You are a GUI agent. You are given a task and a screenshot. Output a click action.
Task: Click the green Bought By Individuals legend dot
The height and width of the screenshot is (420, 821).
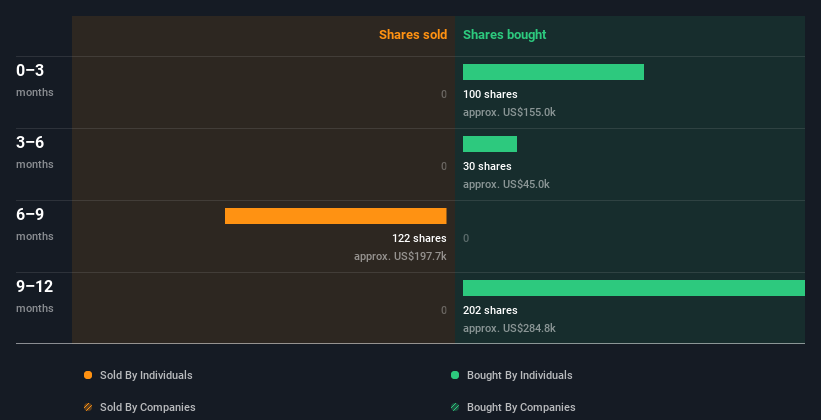pos(455,375)
